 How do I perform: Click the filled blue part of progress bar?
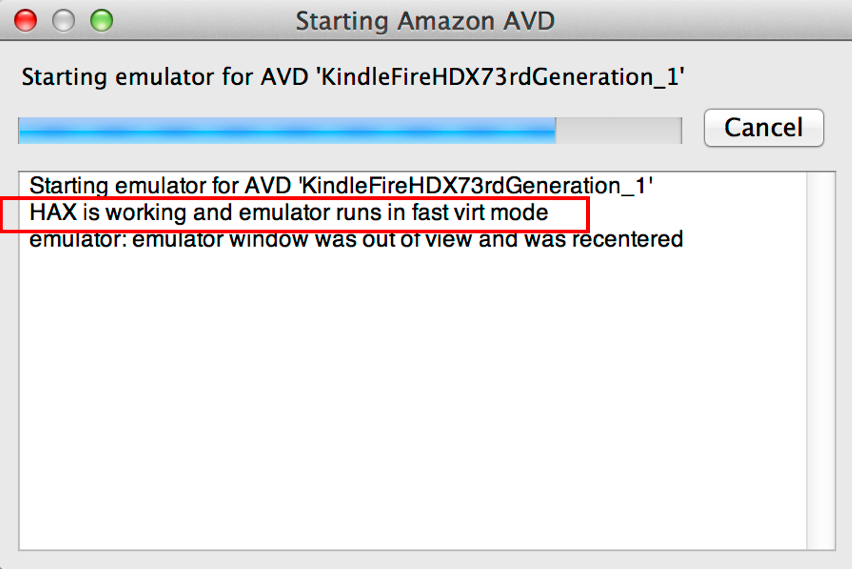pyautogui.click(x=286, y=130)
